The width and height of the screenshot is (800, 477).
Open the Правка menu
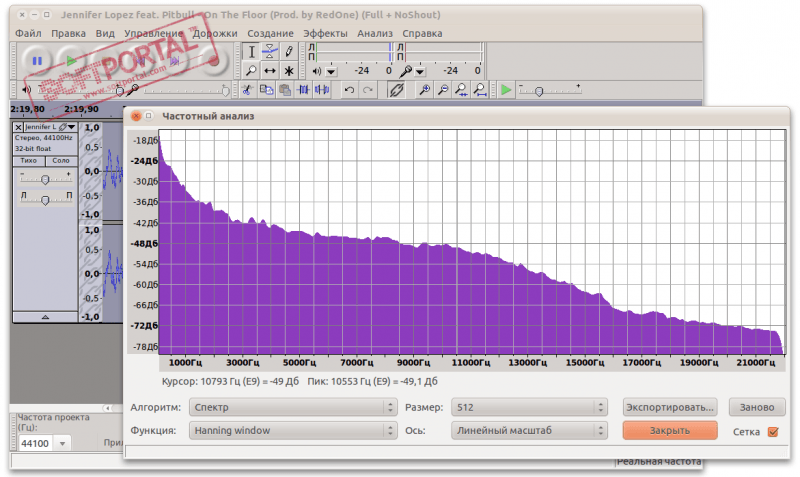[x=68, y=33]
